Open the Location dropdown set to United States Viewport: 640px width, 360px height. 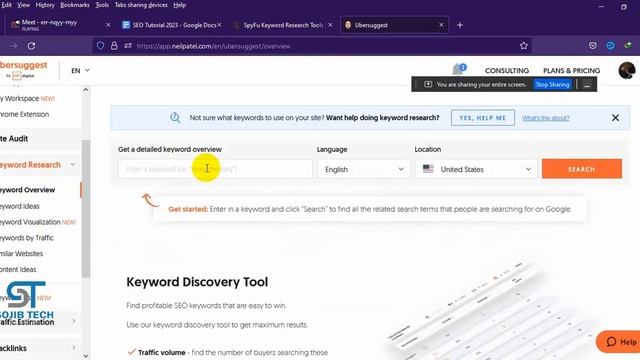click(x=476, y=169)
